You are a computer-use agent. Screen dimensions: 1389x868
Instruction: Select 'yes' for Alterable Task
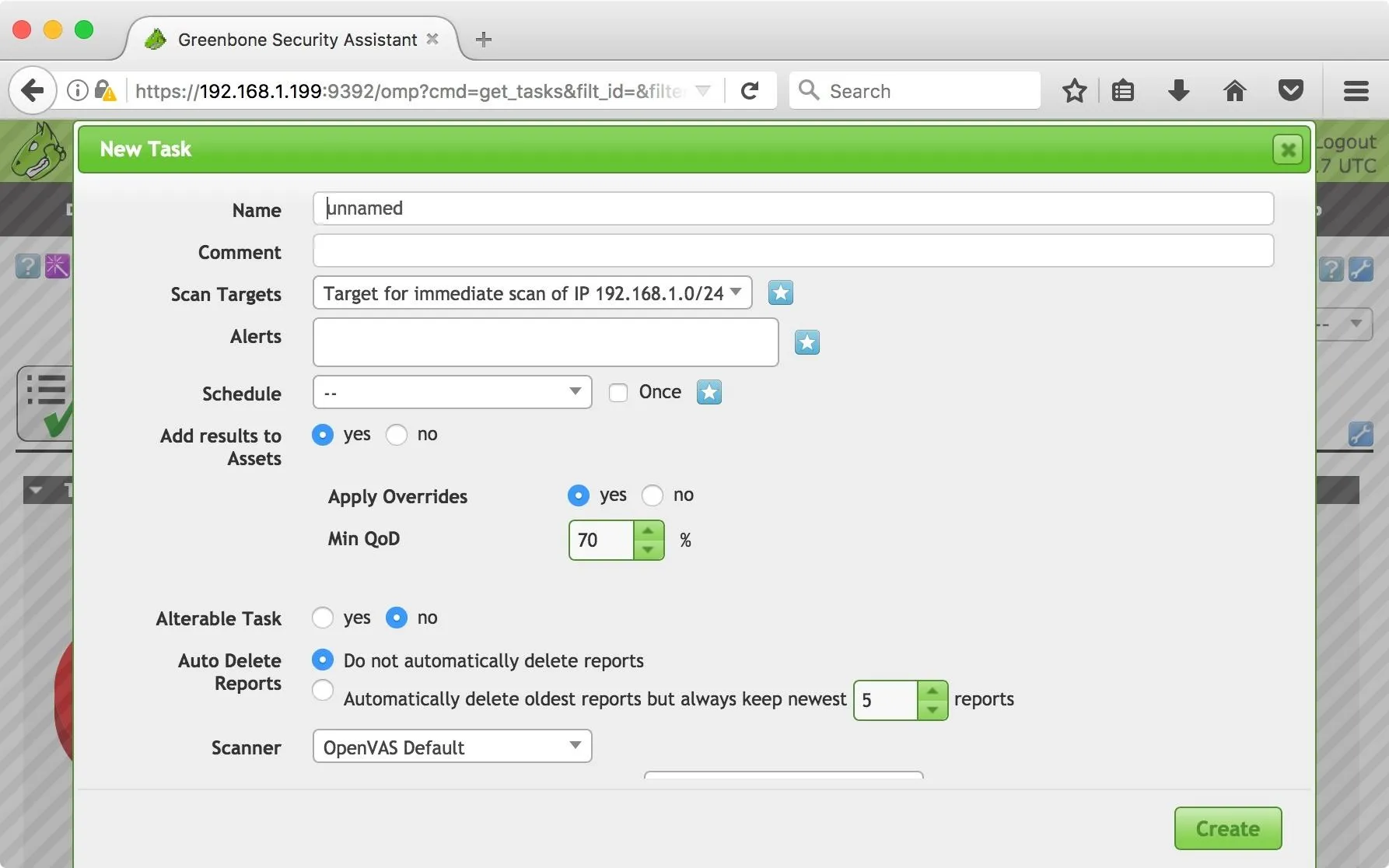[x=323, y=618]
